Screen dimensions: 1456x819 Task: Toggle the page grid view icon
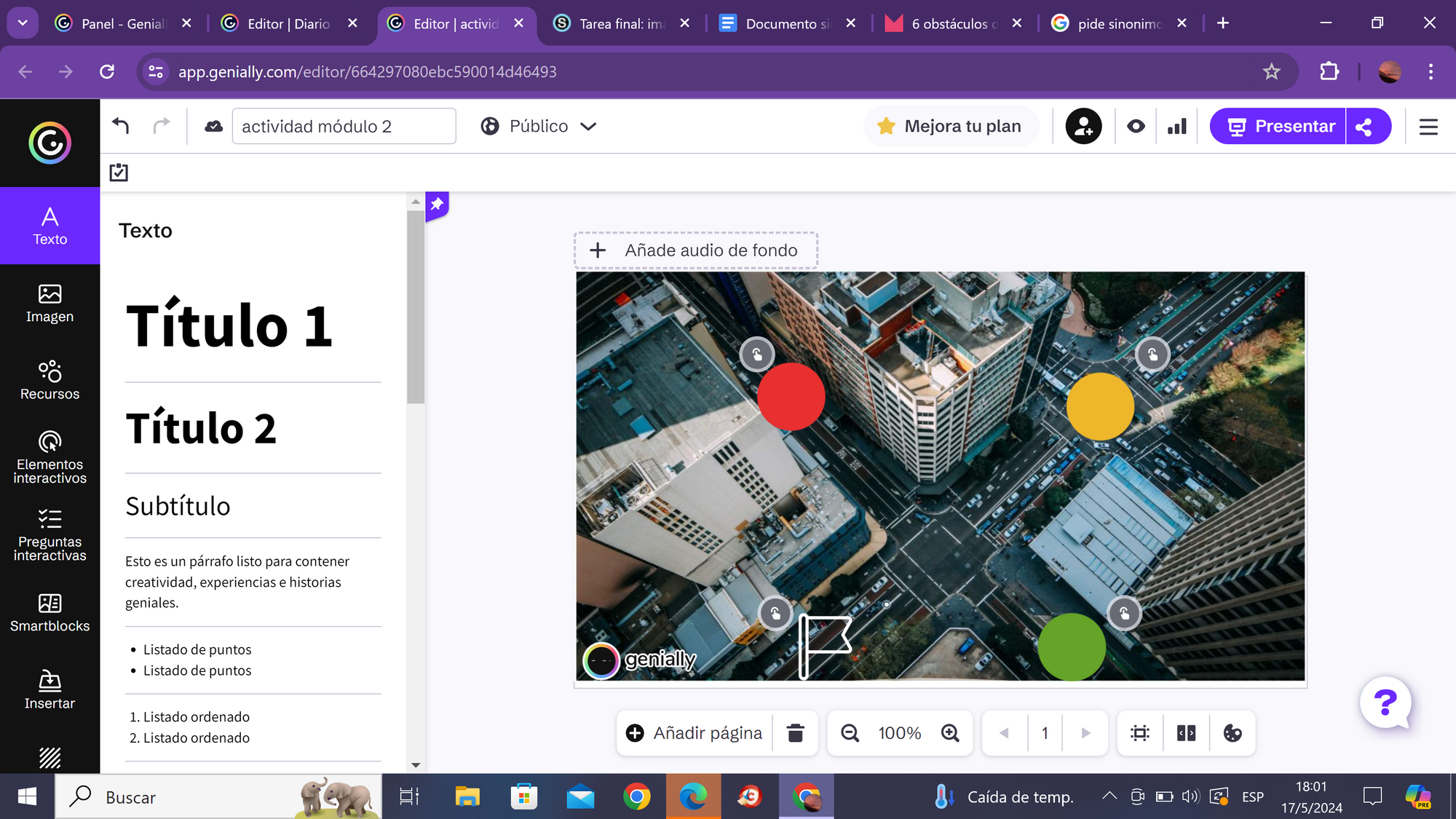pos(1186,733)
